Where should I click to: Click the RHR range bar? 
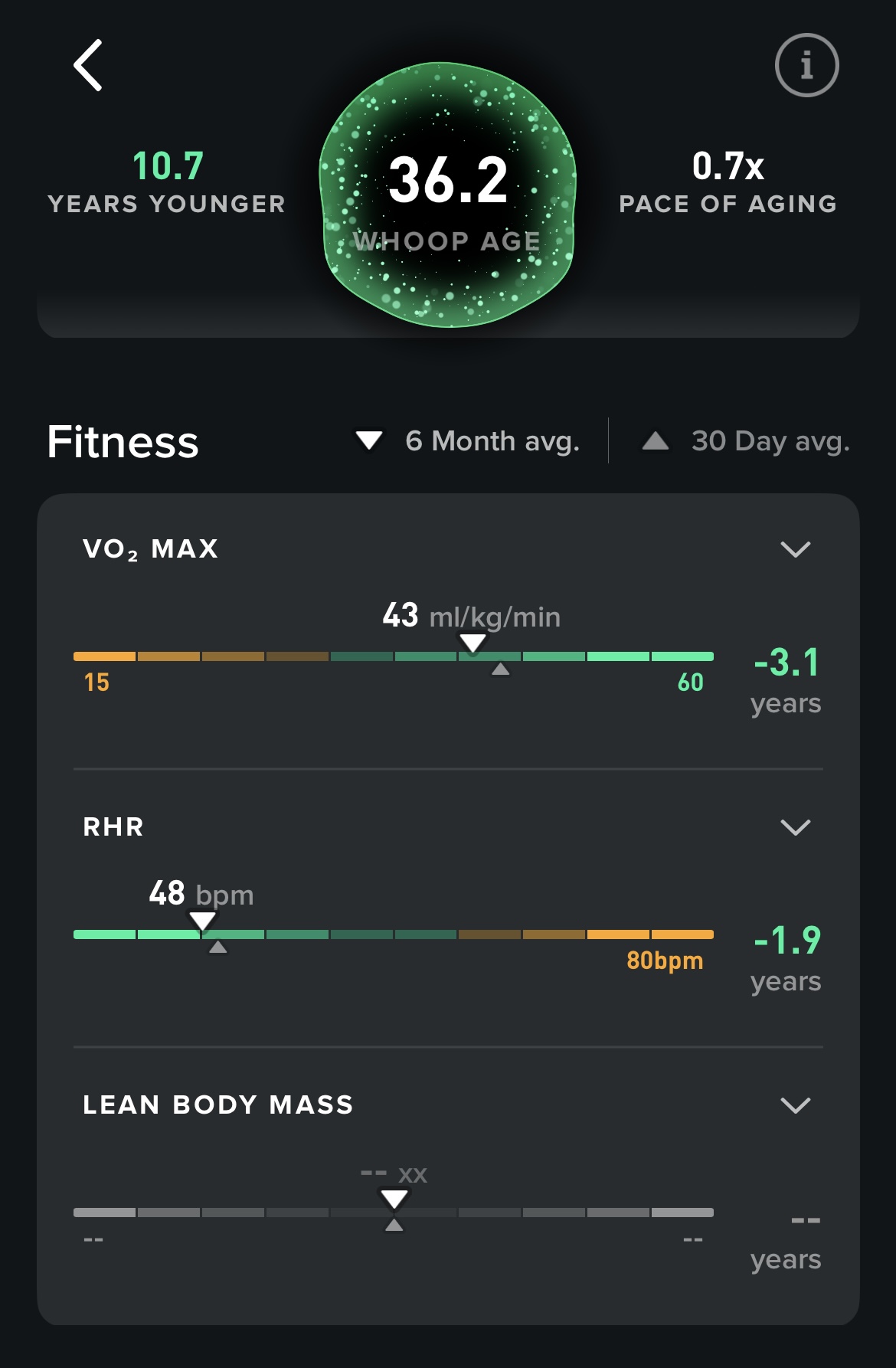click(x=459, y=934)
